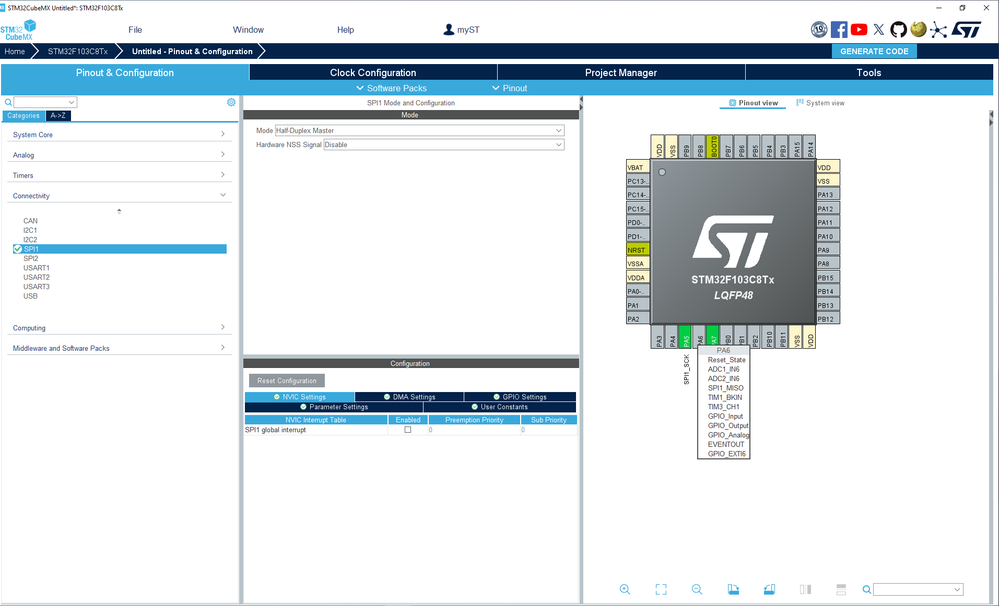Open the pin search dropdown
The height and width of the screenshot is (606, 999).
click(956, 589)
